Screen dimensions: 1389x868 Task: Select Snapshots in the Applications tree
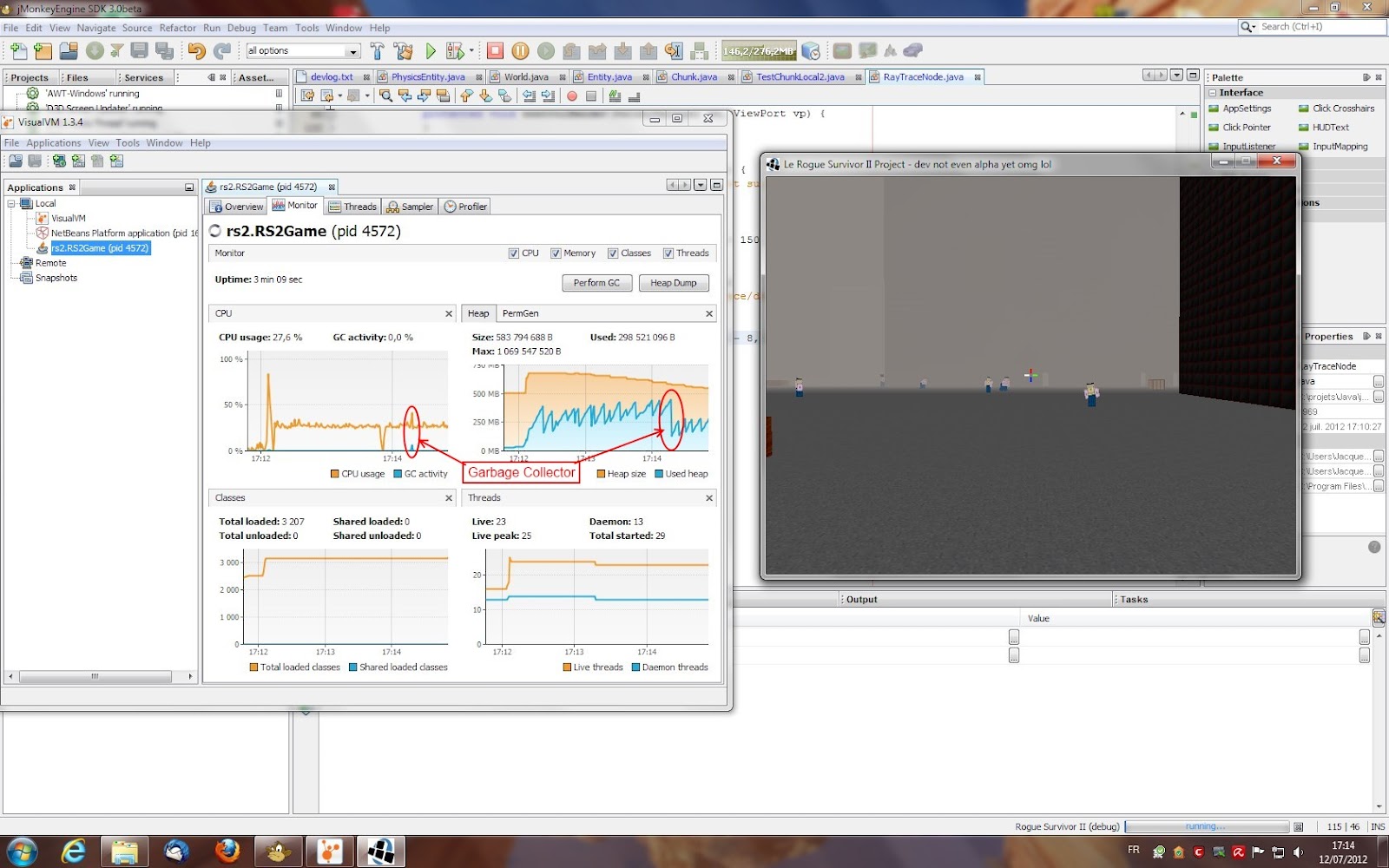(x=56, y=278)
